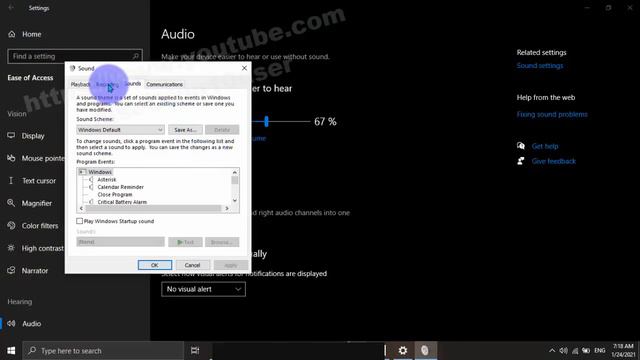The height and width of the screenshot is (360, 640).
Task: Click Program Events horizontal scrollbar right arrow
Action: (x=227, y=208)
